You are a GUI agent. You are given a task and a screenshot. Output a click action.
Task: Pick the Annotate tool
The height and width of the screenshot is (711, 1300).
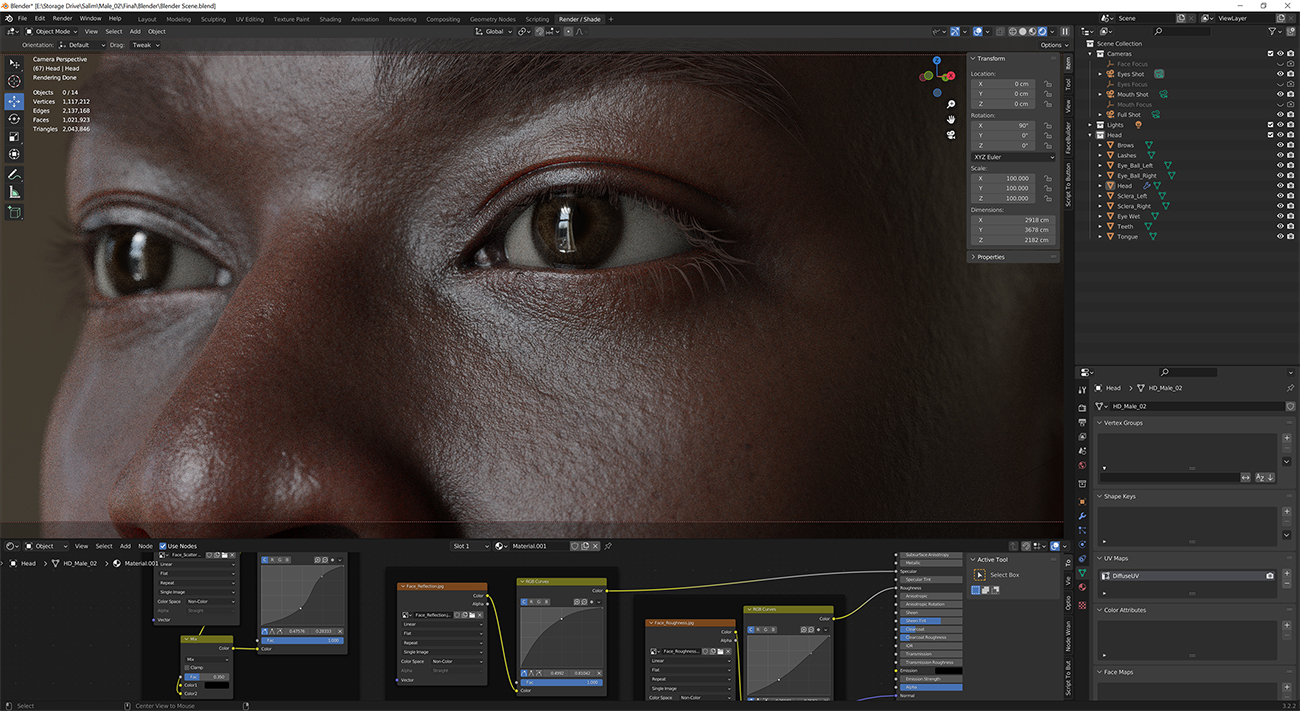coord(14,174)
